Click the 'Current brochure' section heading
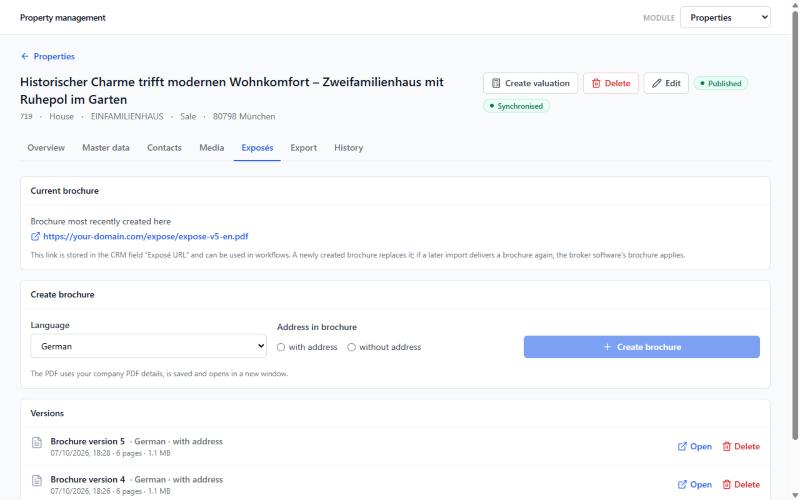 (x=64, y=191)
